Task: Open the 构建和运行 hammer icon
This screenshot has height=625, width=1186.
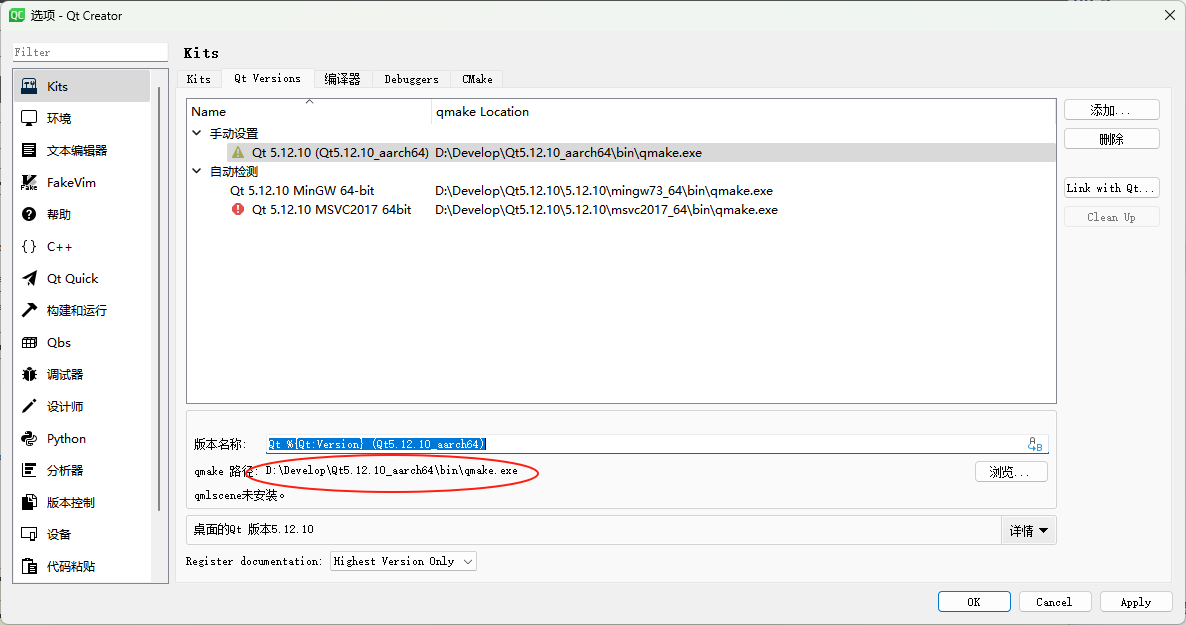Action: tap(29, 310)
